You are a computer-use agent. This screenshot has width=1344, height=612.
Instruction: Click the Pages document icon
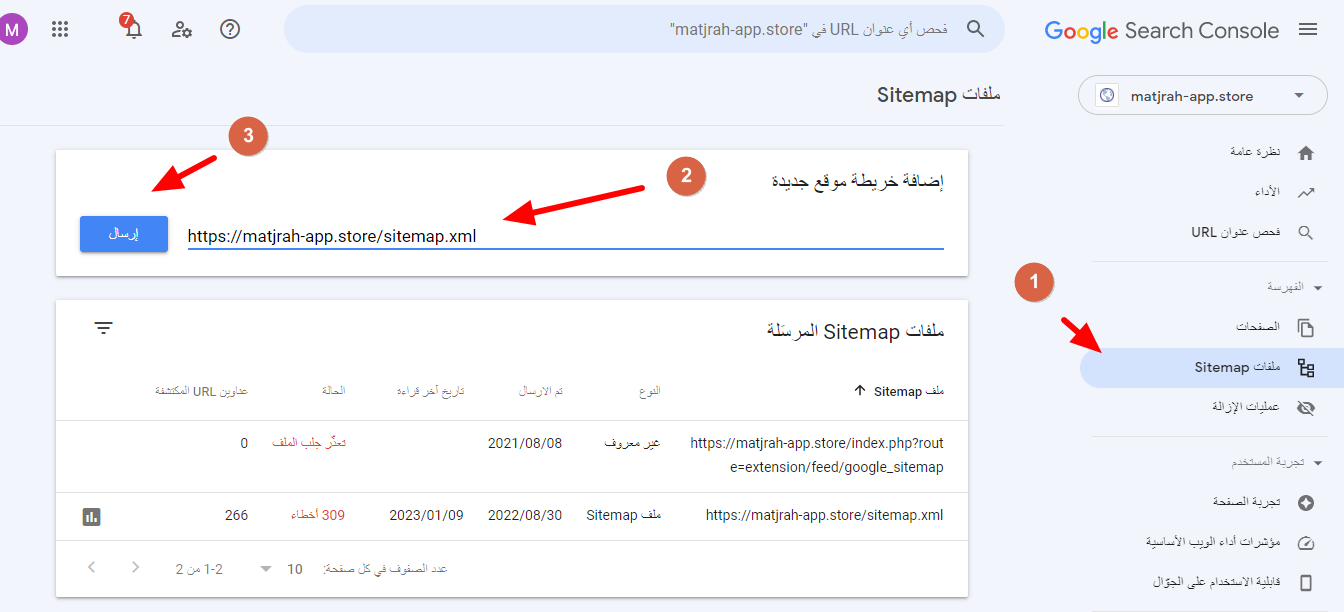(1305, 328)
